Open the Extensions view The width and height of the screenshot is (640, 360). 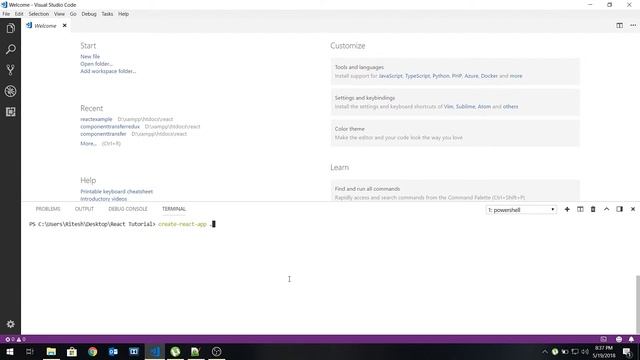pyautogui.click(x=11, y=111)
